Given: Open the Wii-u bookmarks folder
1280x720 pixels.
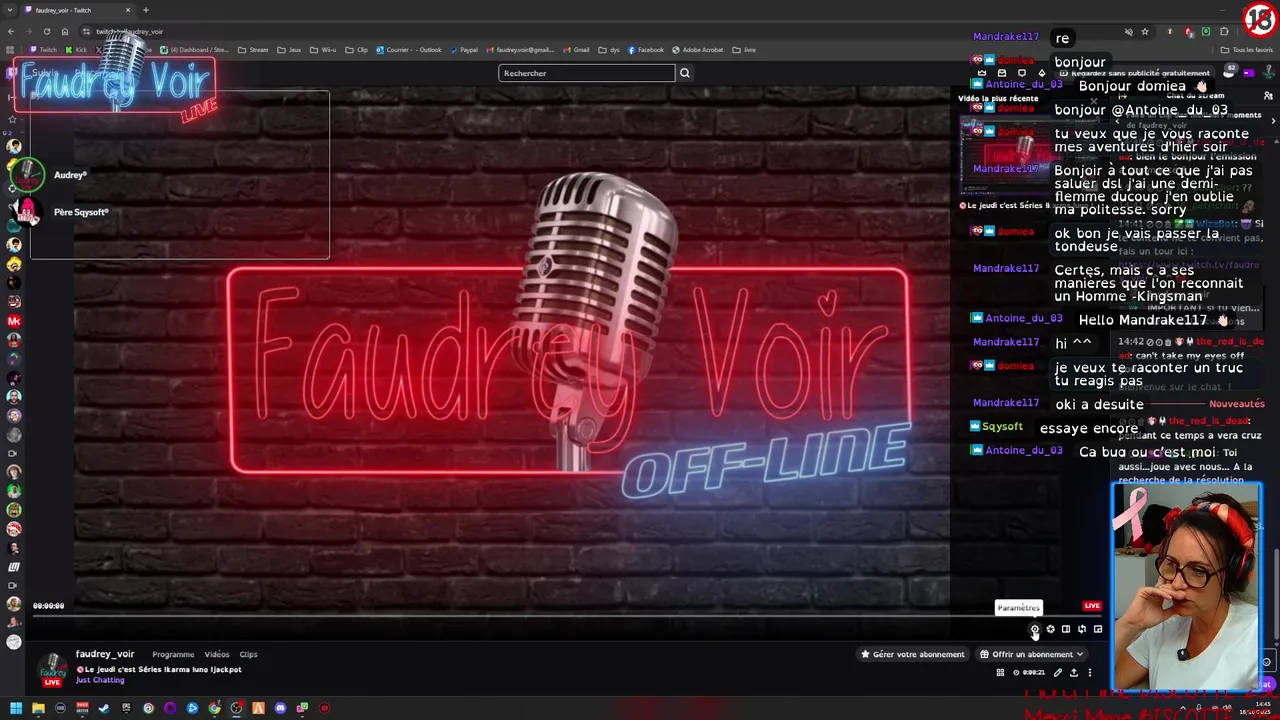Looking at the screenshot, I should point(324,50).
